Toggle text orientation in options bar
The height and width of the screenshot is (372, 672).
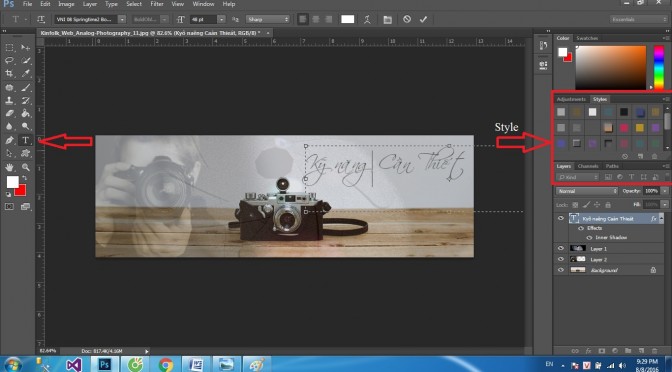pyautogui.click(x=41, y=19)
